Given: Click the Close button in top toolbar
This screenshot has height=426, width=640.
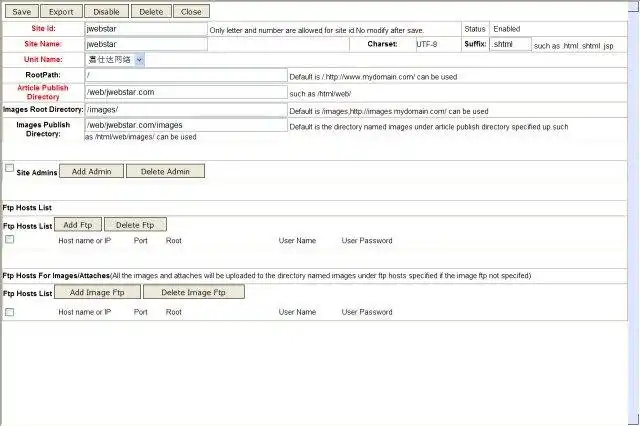Looking at the screenshot, I should (191, 11).
